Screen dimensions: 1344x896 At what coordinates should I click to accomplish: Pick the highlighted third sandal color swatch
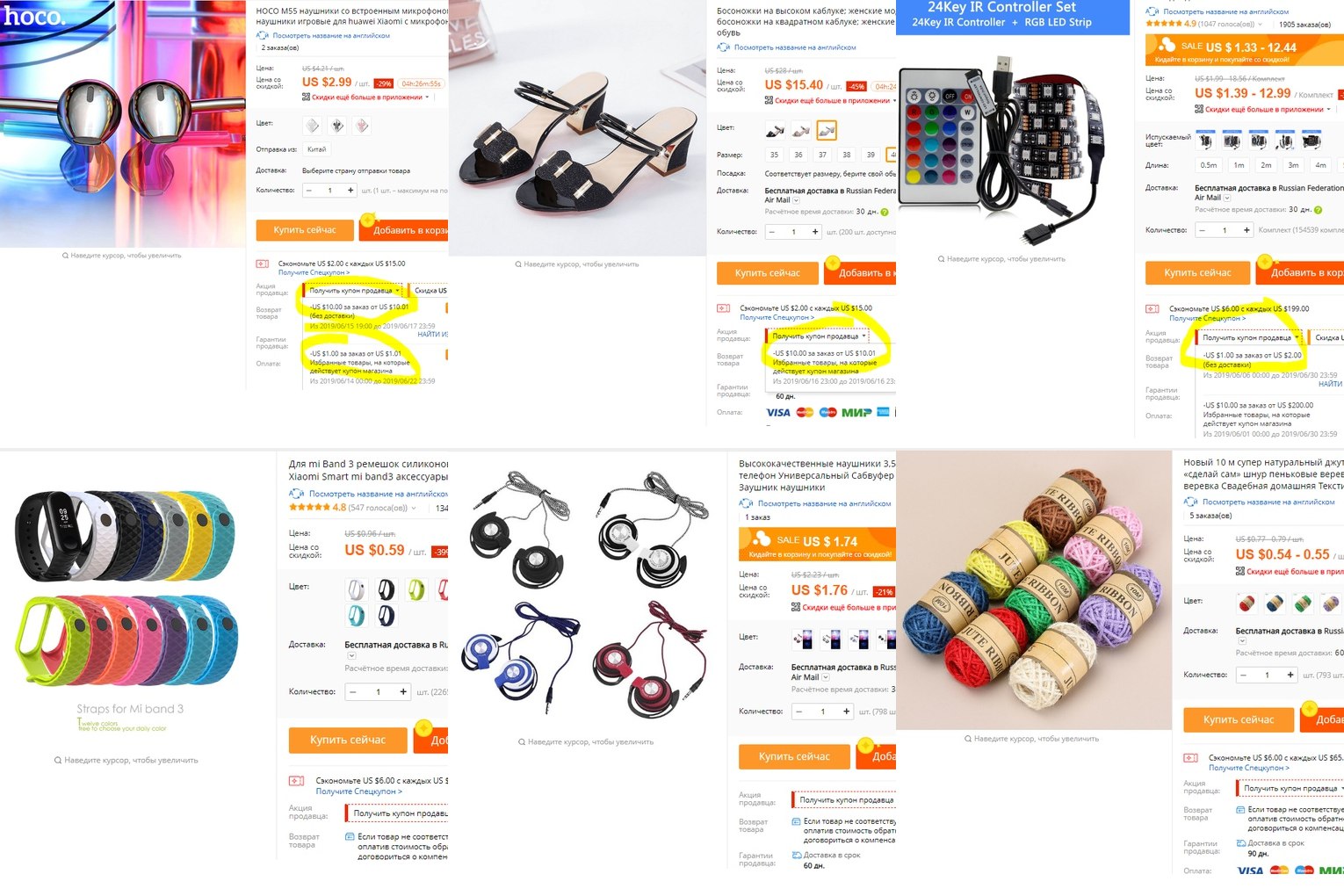(x=827, y=131)
